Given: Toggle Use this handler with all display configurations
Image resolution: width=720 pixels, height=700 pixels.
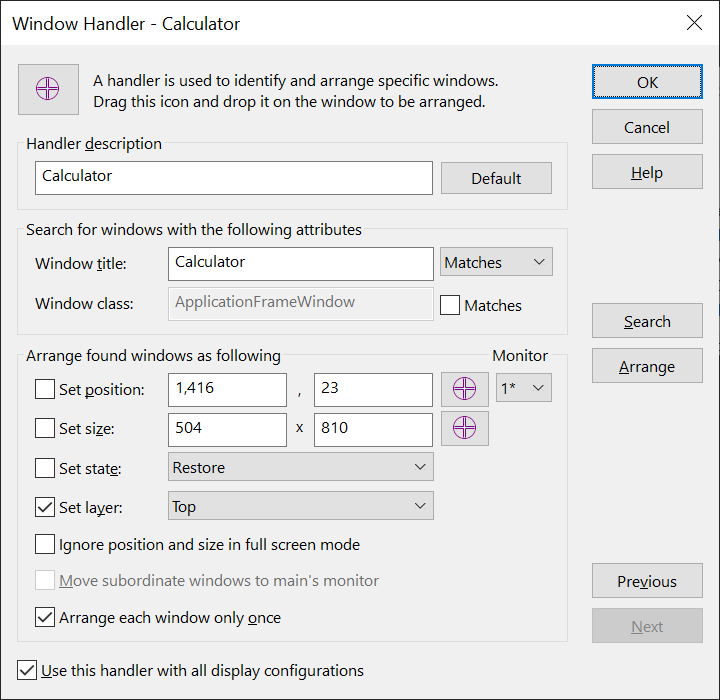Looking at the screenshot, I should tap(27, 670).
